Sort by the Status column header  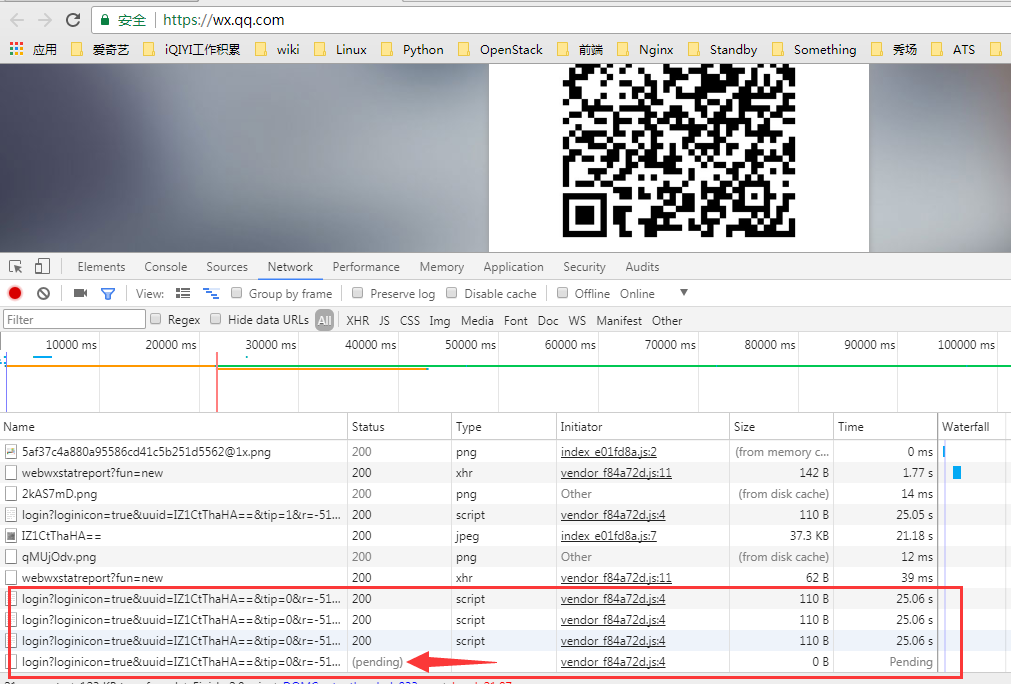tap(399, 427)
